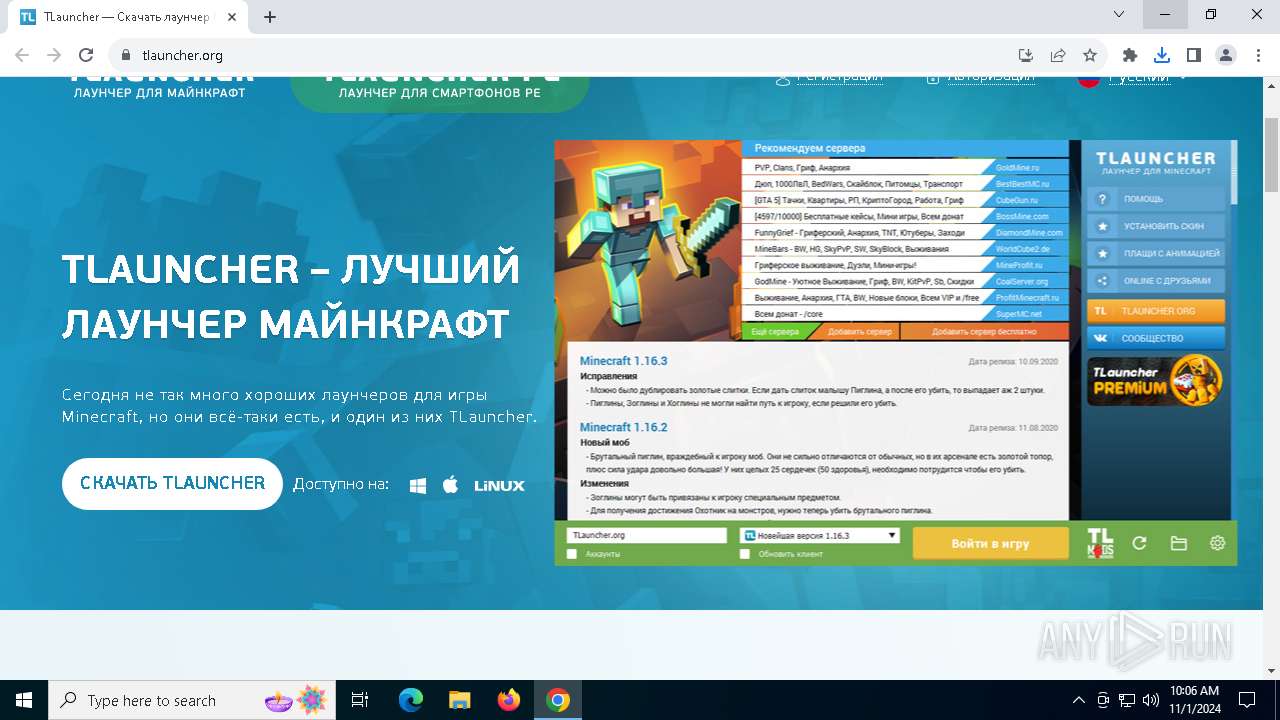Viewport: 1280px width, 720px height.
Task: Launch Microsoft Edge from the taskbar
Action: (x=411, y=700)
